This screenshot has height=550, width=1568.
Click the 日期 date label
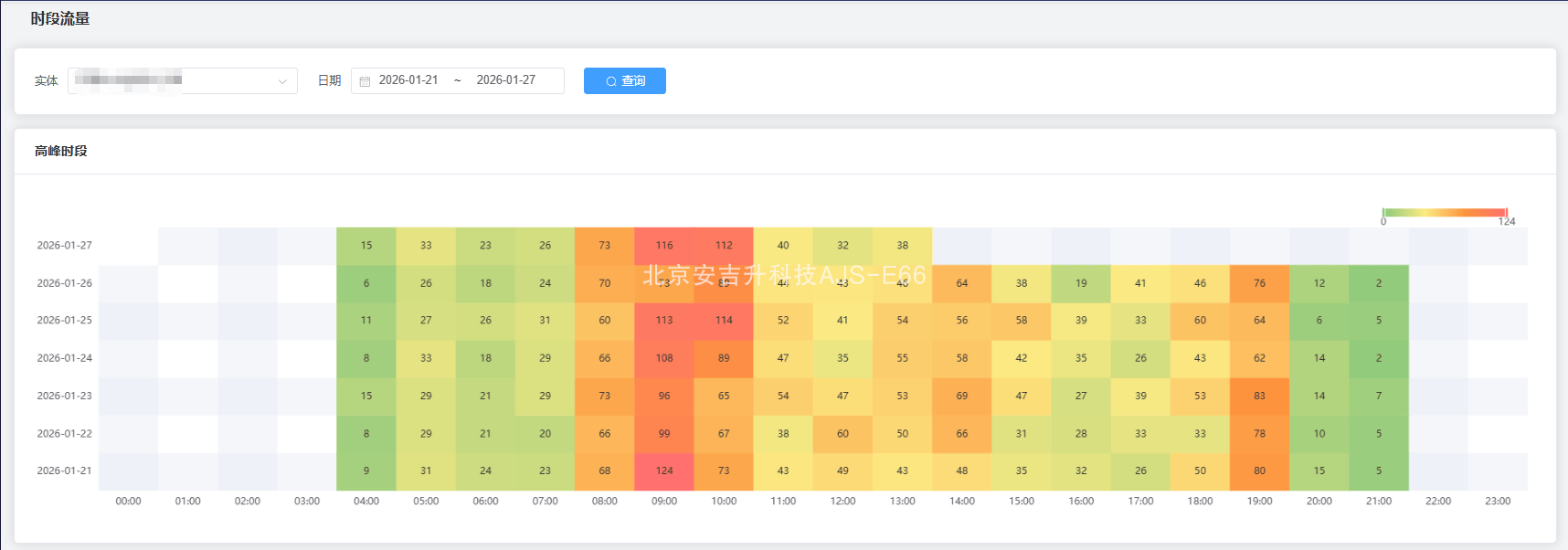(329, 81)
